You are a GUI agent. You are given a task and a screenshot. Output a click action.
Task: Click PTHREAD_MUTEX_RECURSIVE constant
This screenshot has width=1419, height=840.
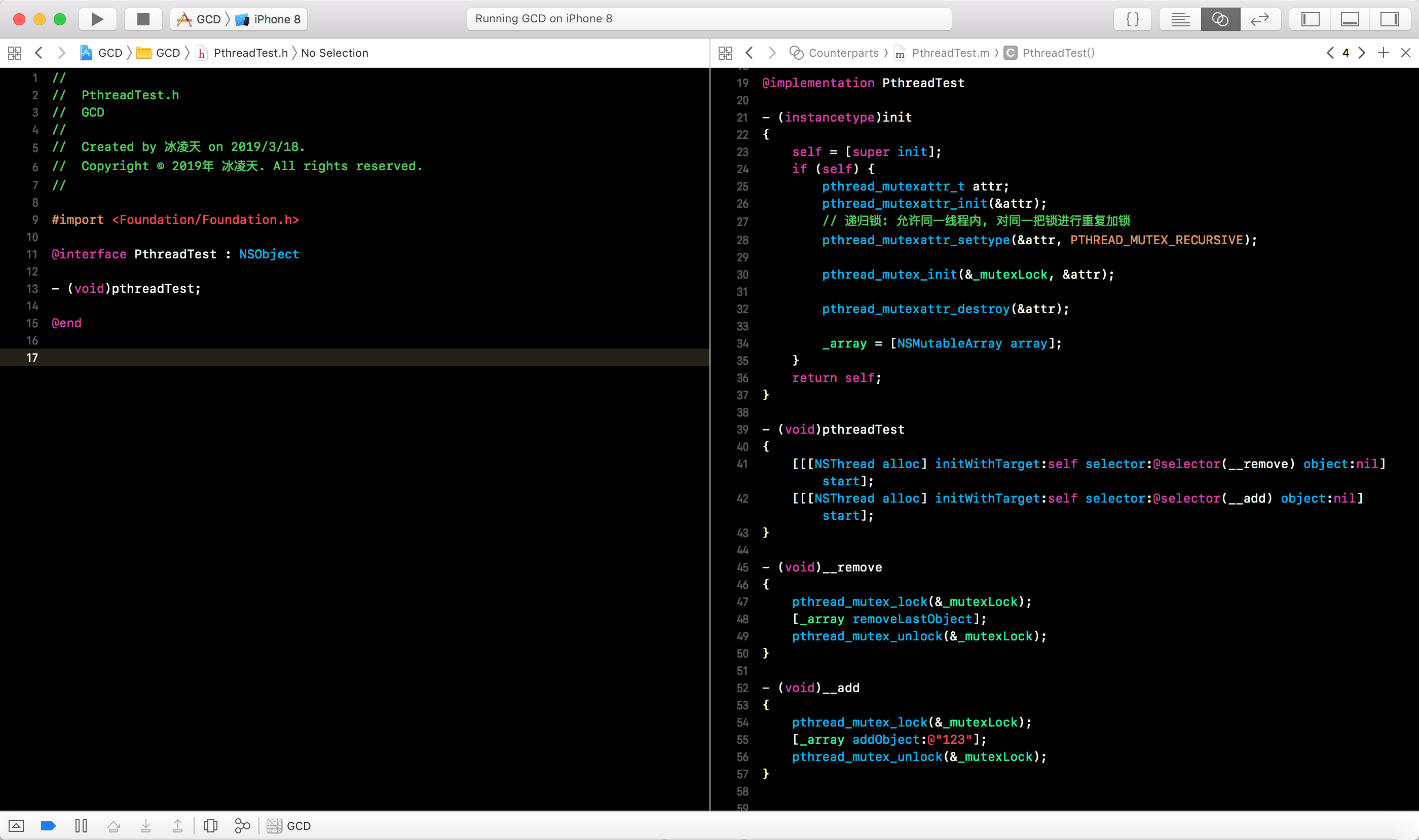coord(1156,240)
